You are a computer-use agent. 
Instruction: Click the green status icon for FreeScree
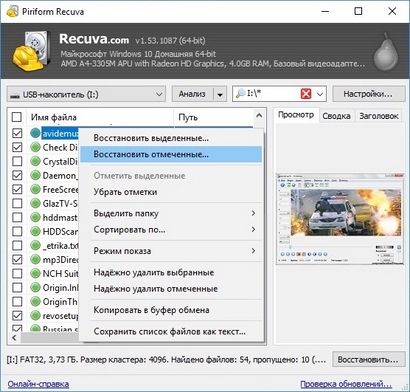[x=35, y=189]
